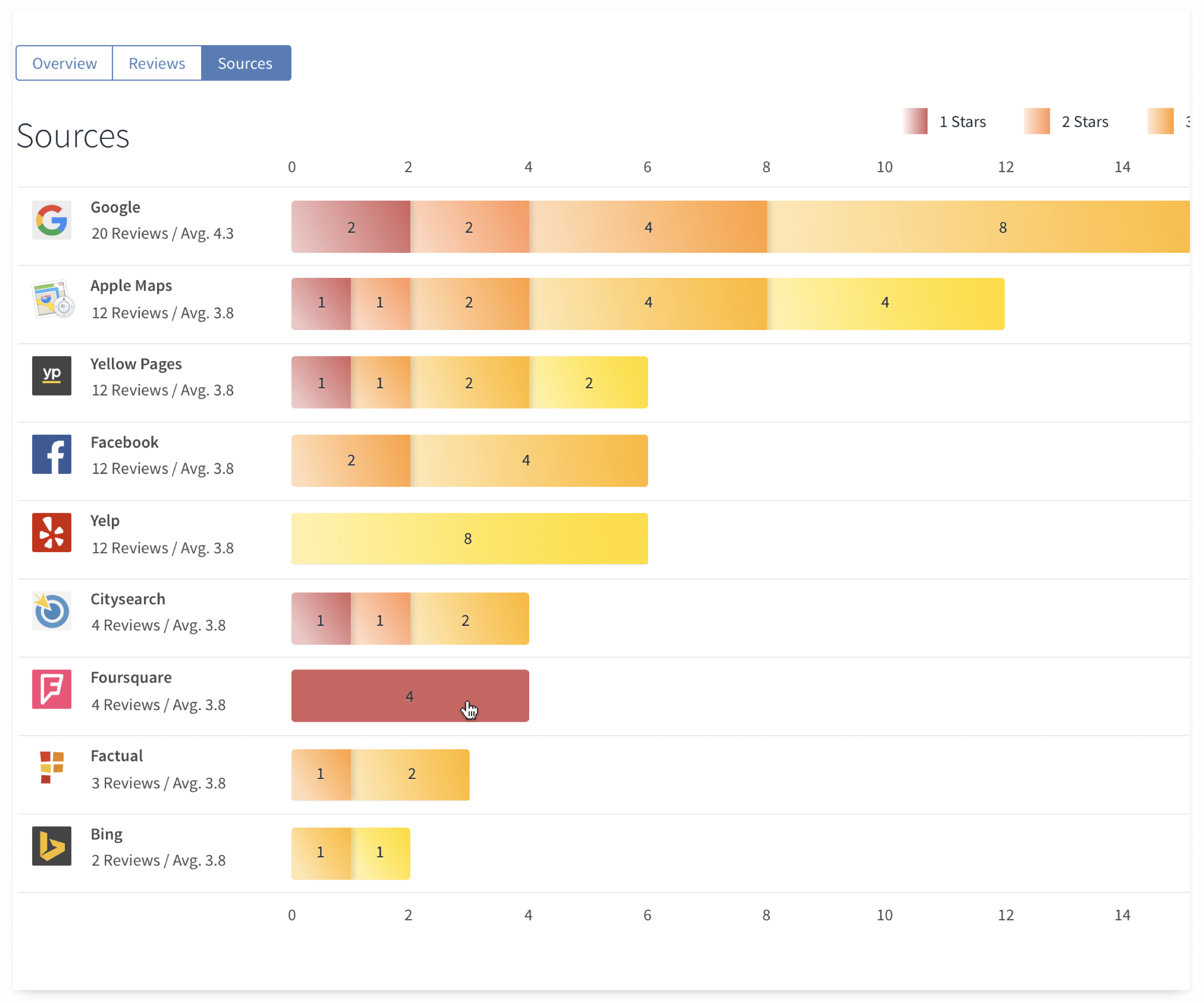Toggle the 2 Stars legend swatch

pyautogui.click(x=1036, y=121)
